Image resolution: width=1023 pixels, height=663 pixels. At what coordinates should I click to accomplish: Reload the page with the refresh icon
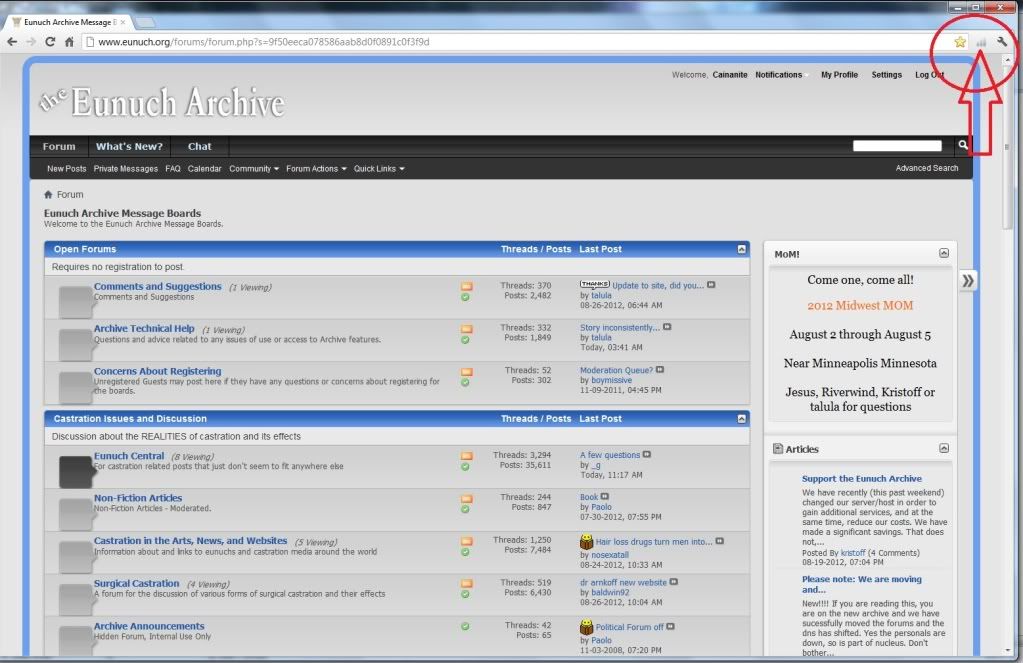(x=50, y=42)
